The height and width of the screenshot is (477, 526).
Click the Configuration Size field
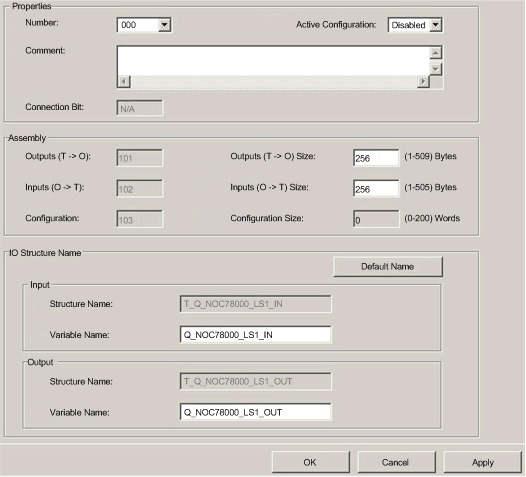pyautogui.click(x=376, y=220)
